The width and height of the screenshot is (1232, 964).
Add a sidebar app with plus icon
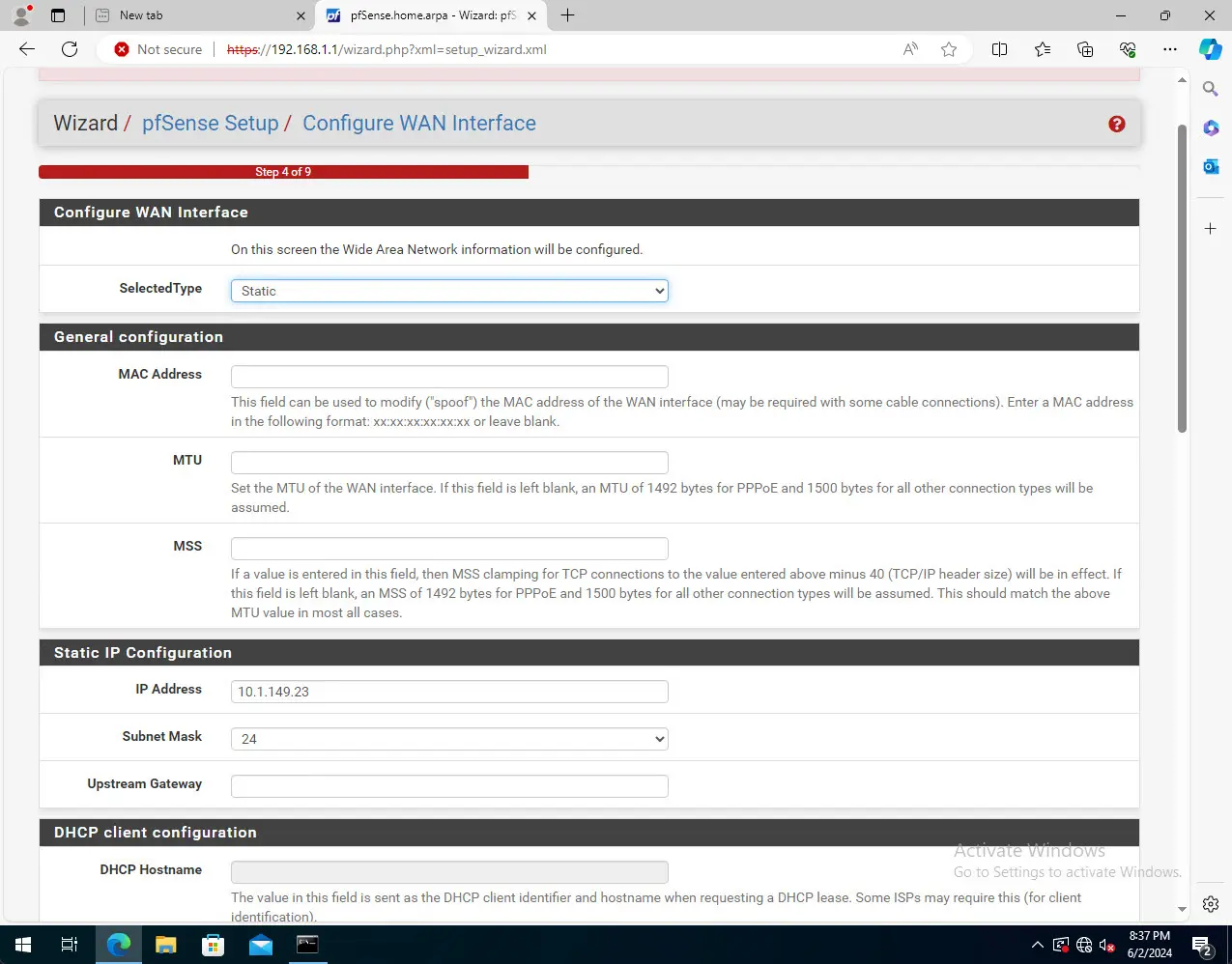1211,229
